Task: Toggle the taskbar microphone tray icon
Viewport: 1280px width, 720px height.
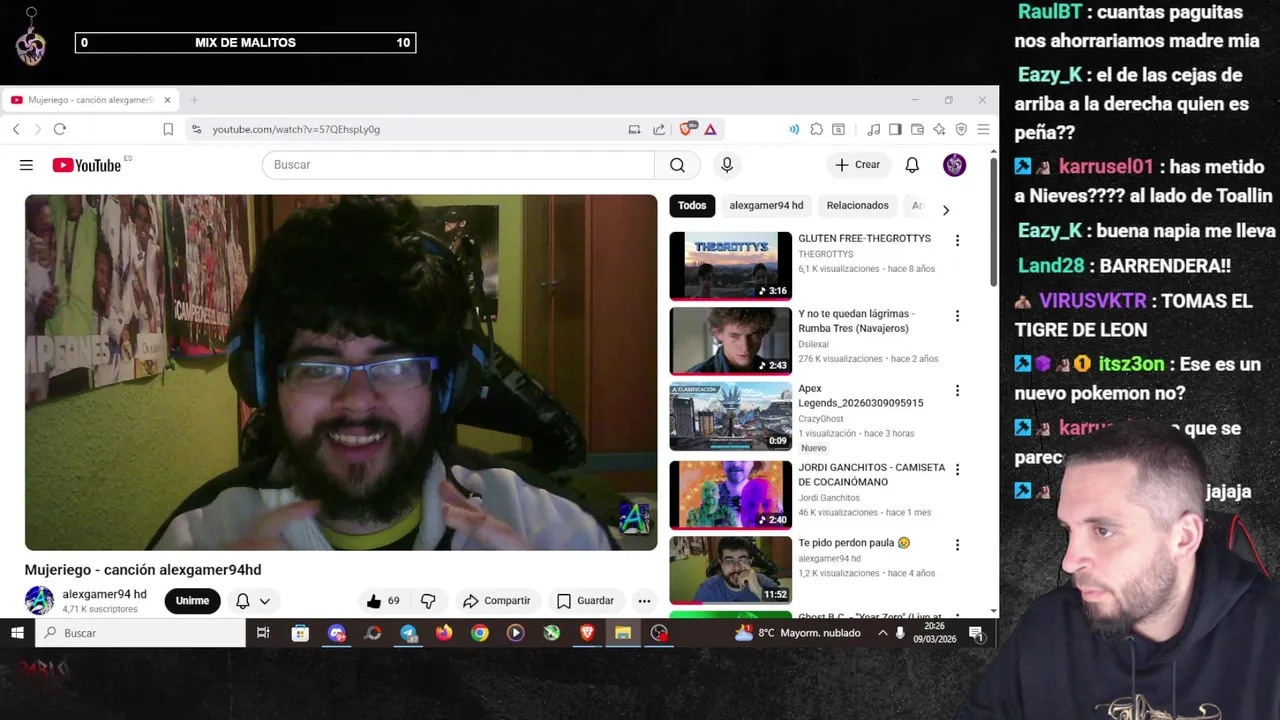Action: 900,633
